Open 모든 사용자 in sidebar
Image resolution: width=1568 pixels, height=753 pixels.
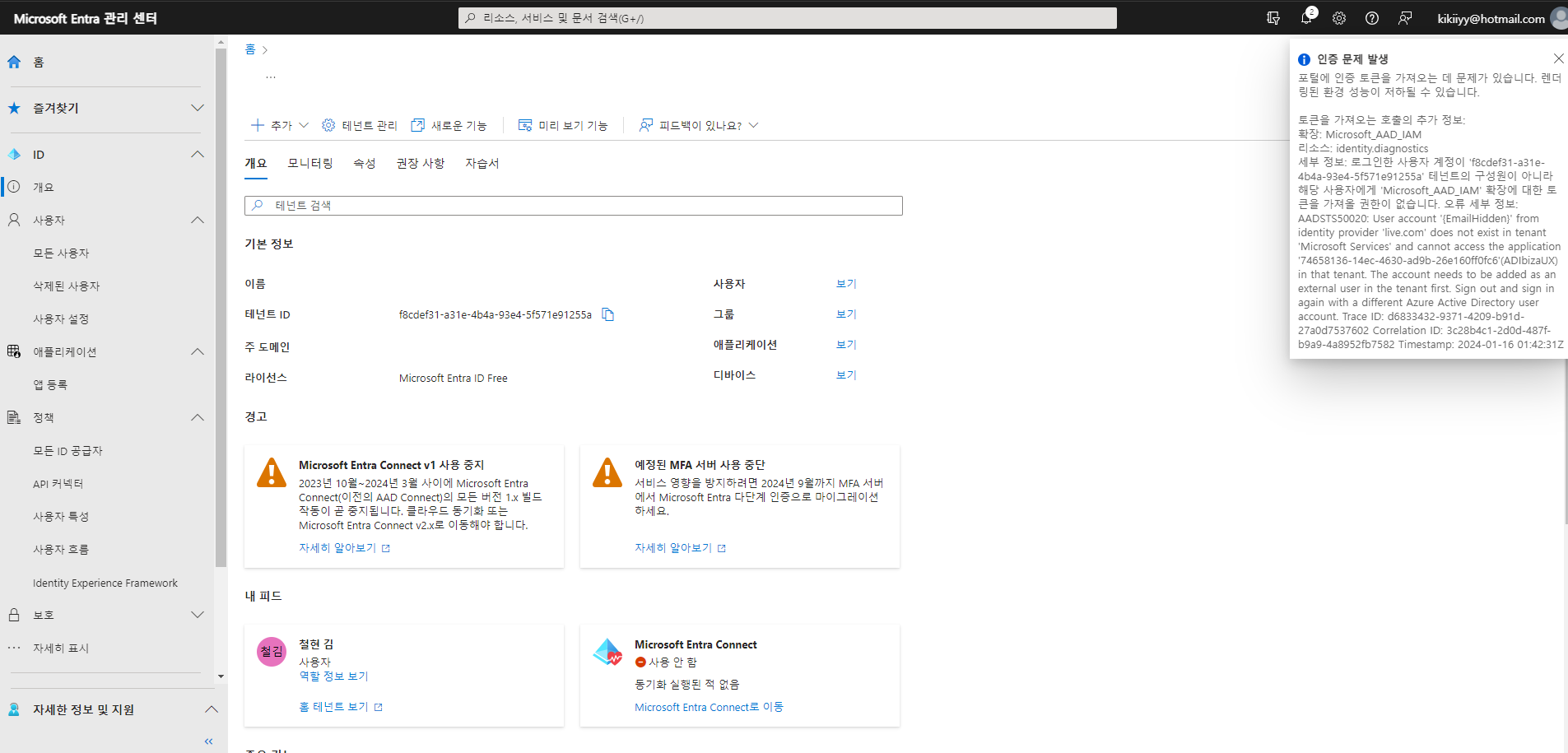point(61,253)
